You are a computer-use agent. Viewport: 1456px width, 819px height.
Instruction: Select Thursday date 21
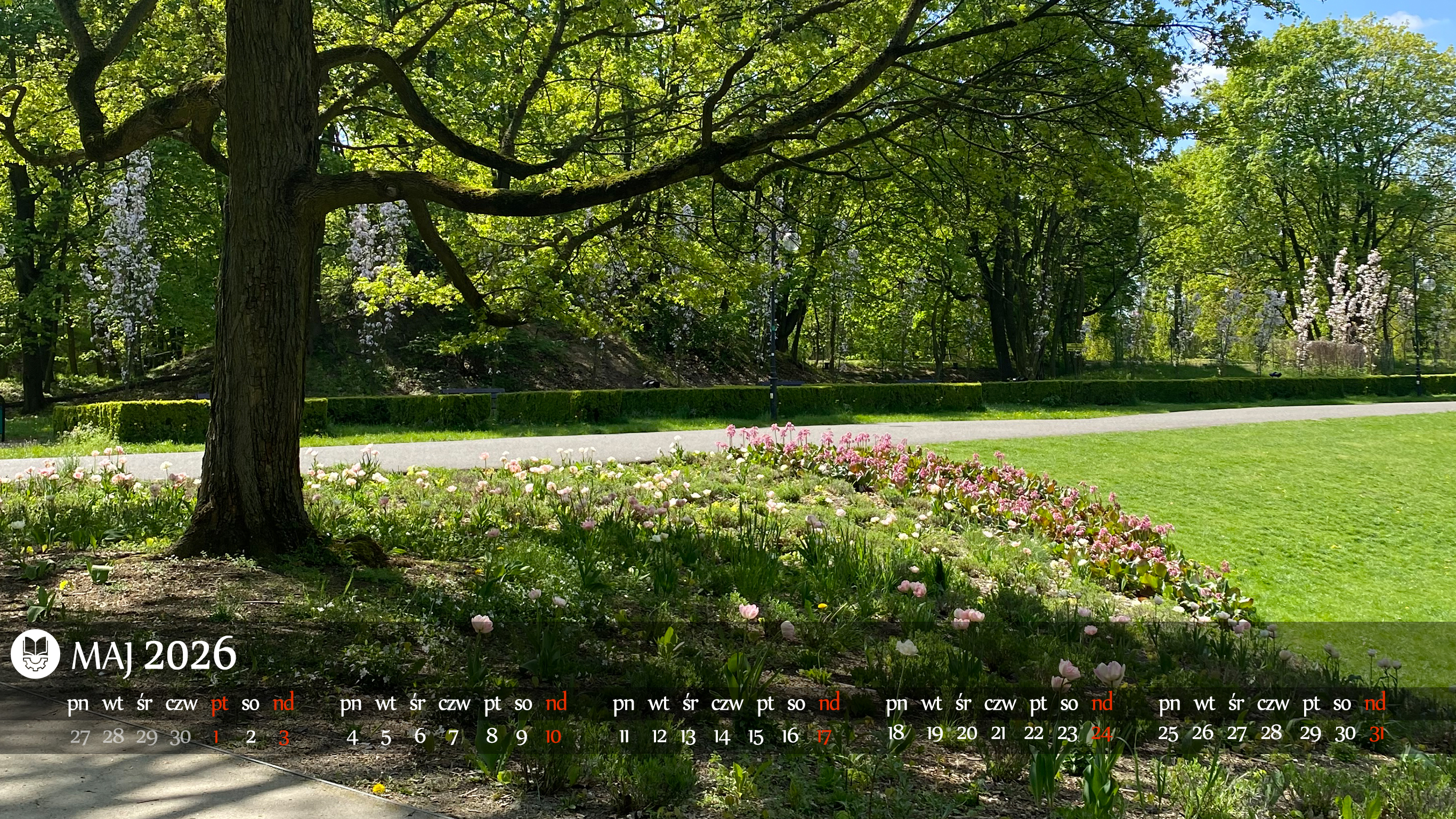pyautogui.click(x=998, y=733)
